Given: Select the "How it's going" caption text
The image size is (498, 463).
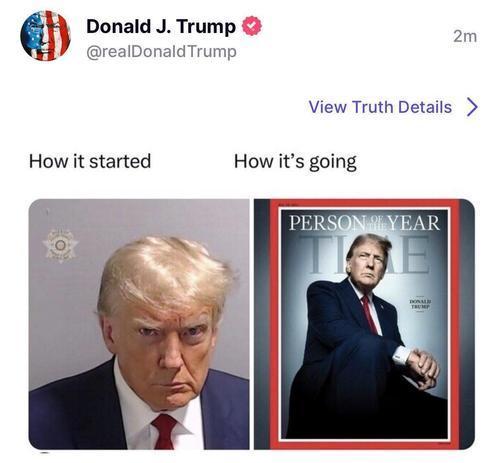Looking at the screenshot, I should [295, 162].
